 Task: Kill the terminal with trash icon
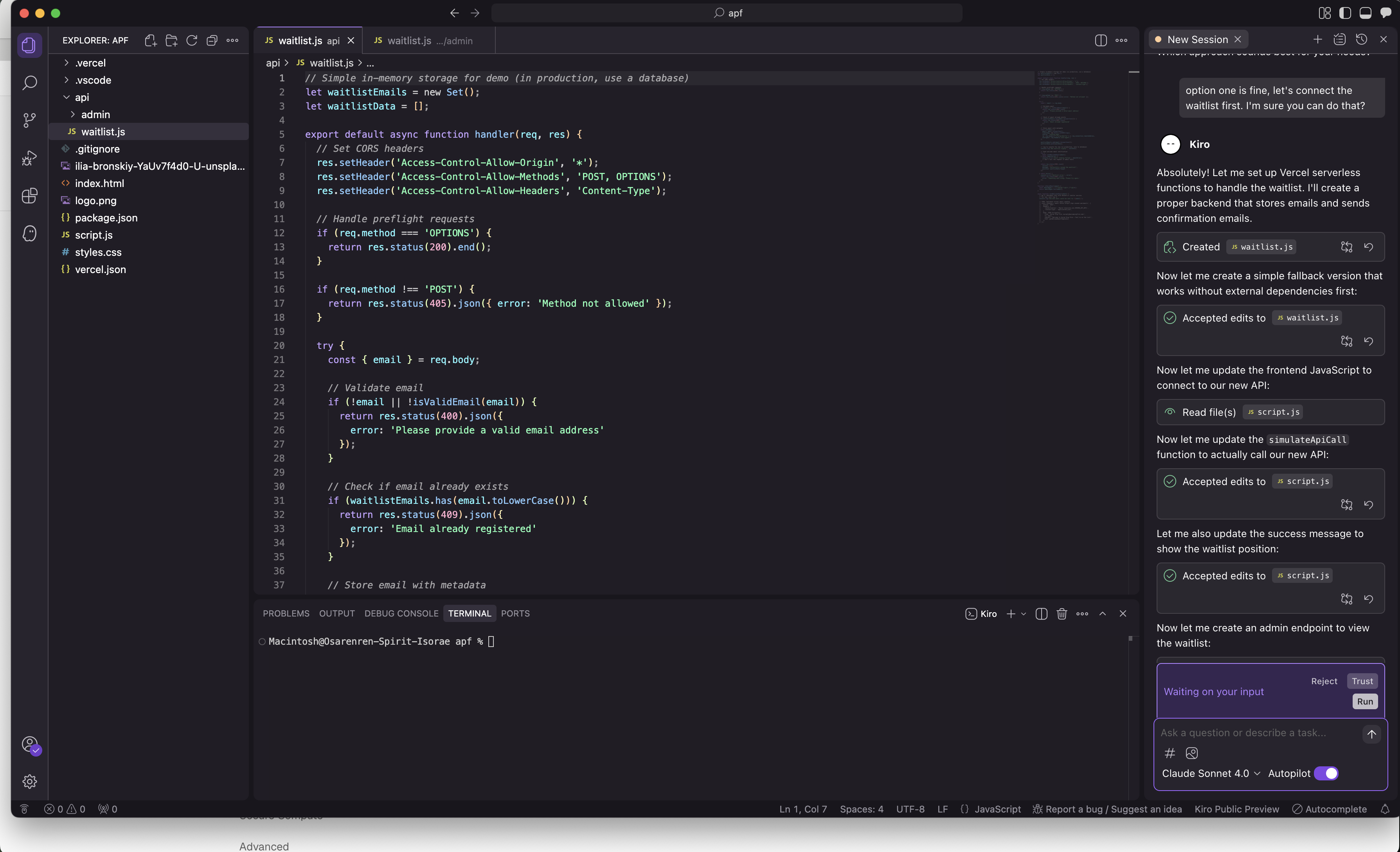click(1062, 613)
